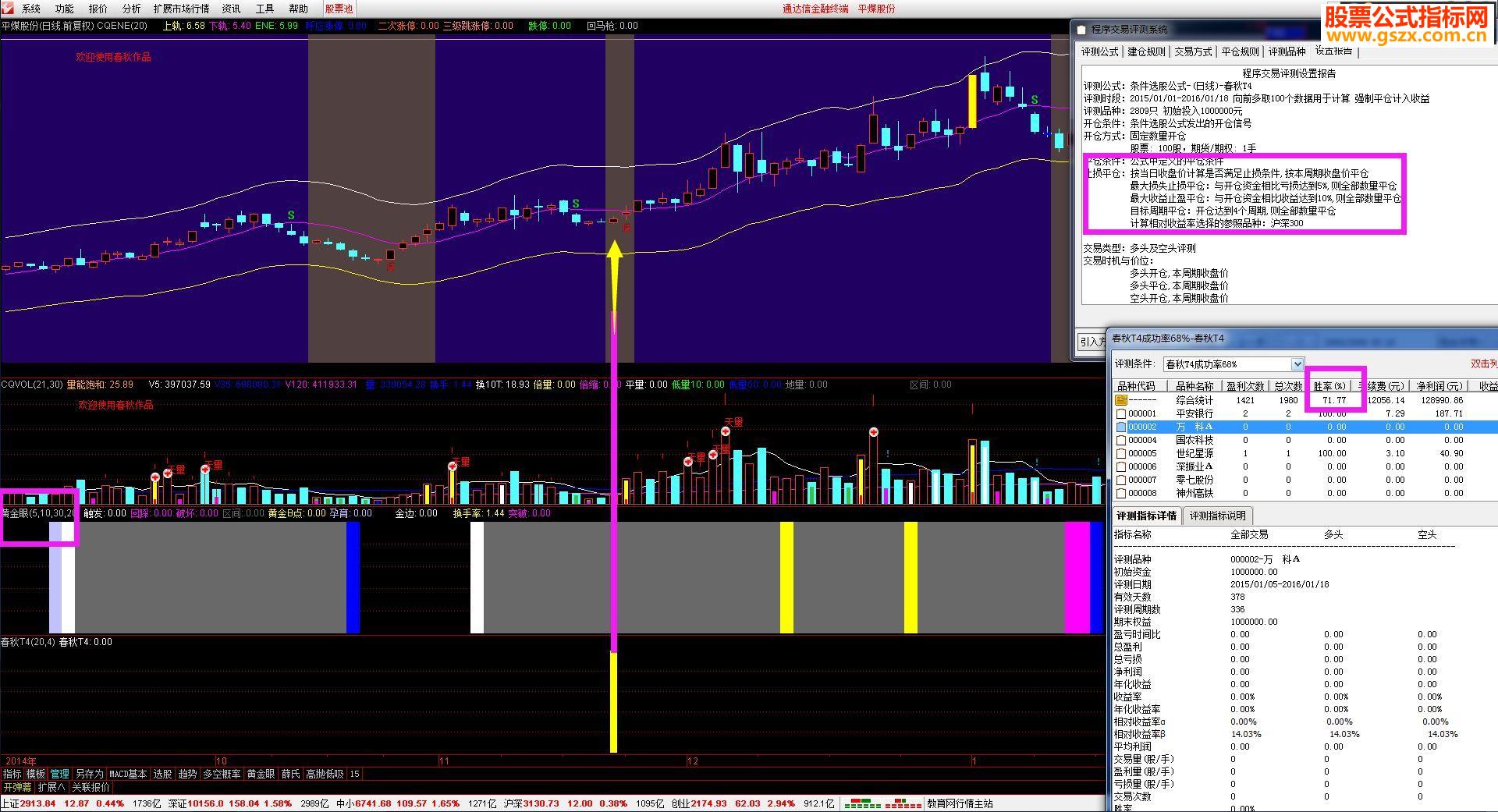
Task: Click the 15 template tab
Action: click(355, 774)
